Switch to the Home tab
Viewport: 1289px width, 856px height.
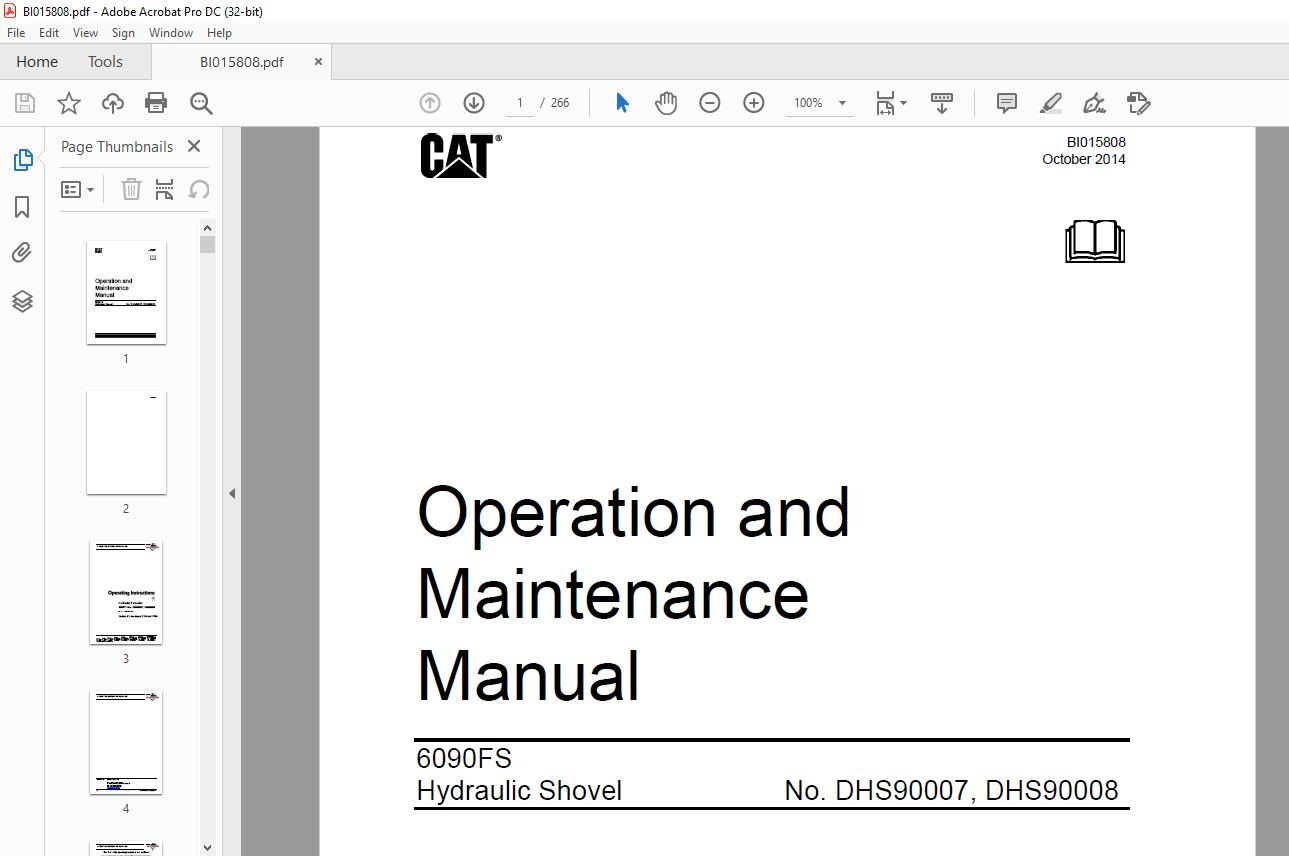coord(37,62)
